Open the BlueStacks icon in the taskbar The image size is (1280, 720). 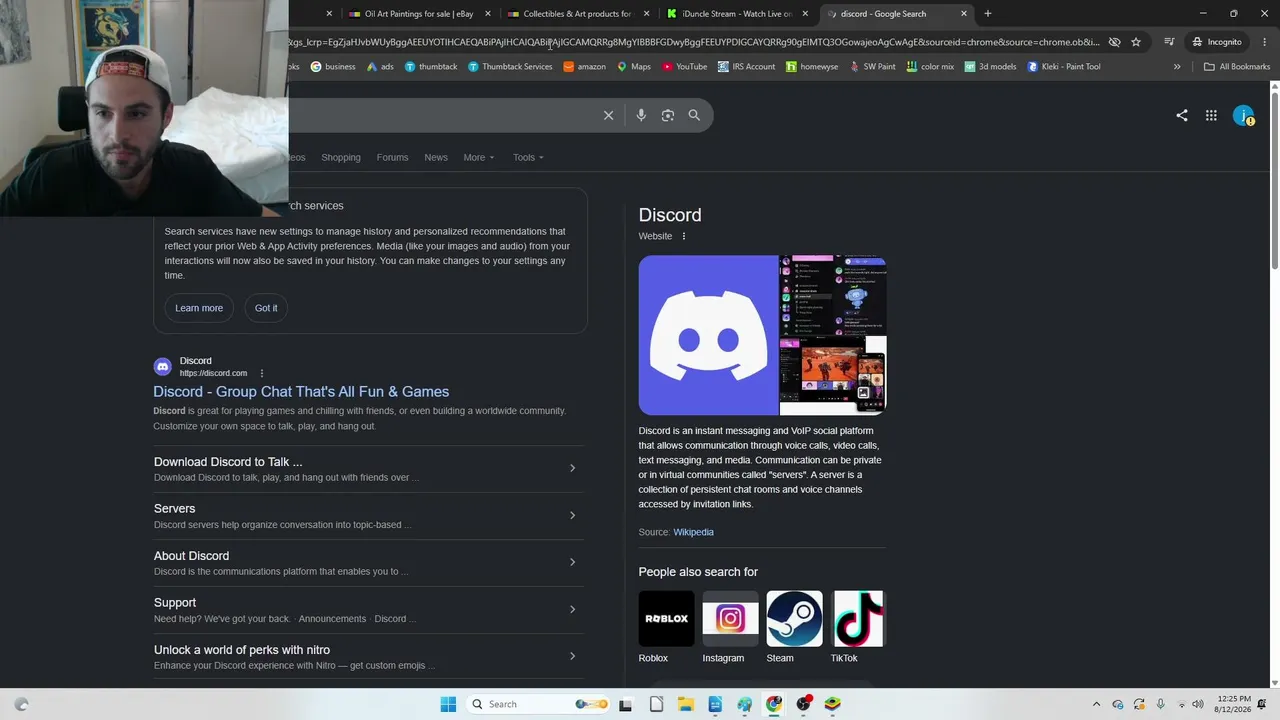[832, 704]
